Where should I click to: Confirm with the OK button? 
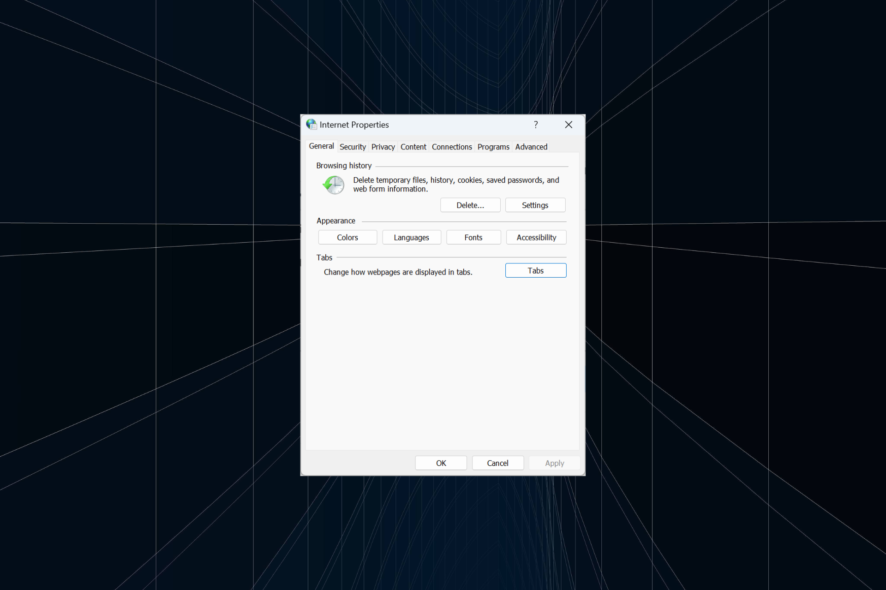click(441, 463)
